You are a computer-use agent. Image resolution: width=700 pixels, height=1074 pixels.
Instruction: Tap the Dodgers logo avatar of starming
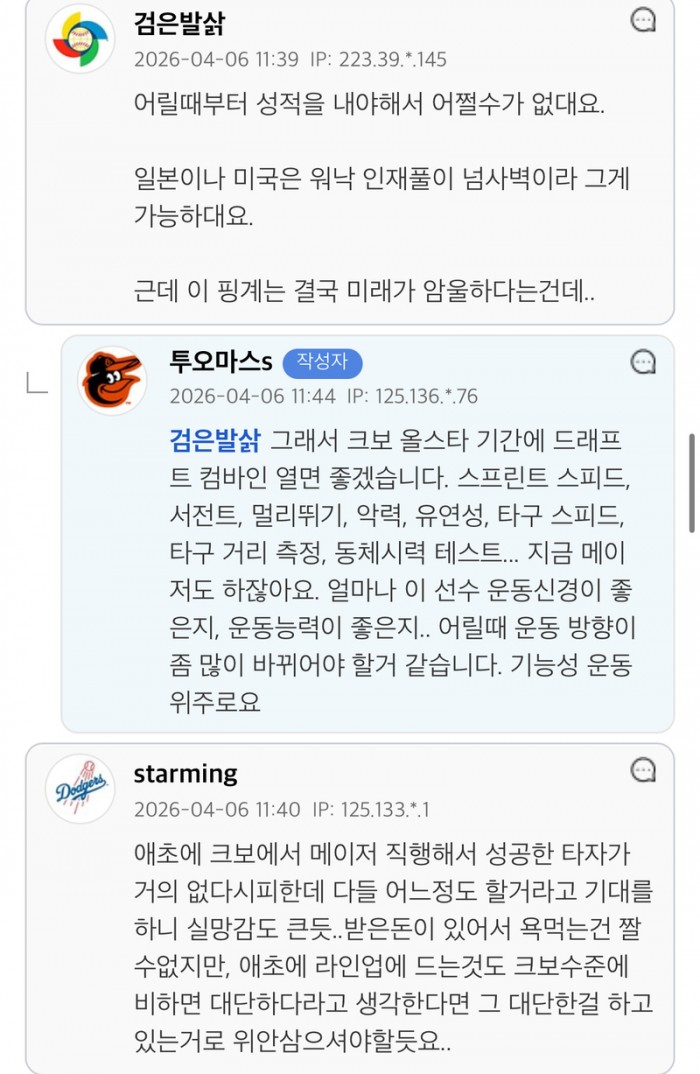coord(82,789)
